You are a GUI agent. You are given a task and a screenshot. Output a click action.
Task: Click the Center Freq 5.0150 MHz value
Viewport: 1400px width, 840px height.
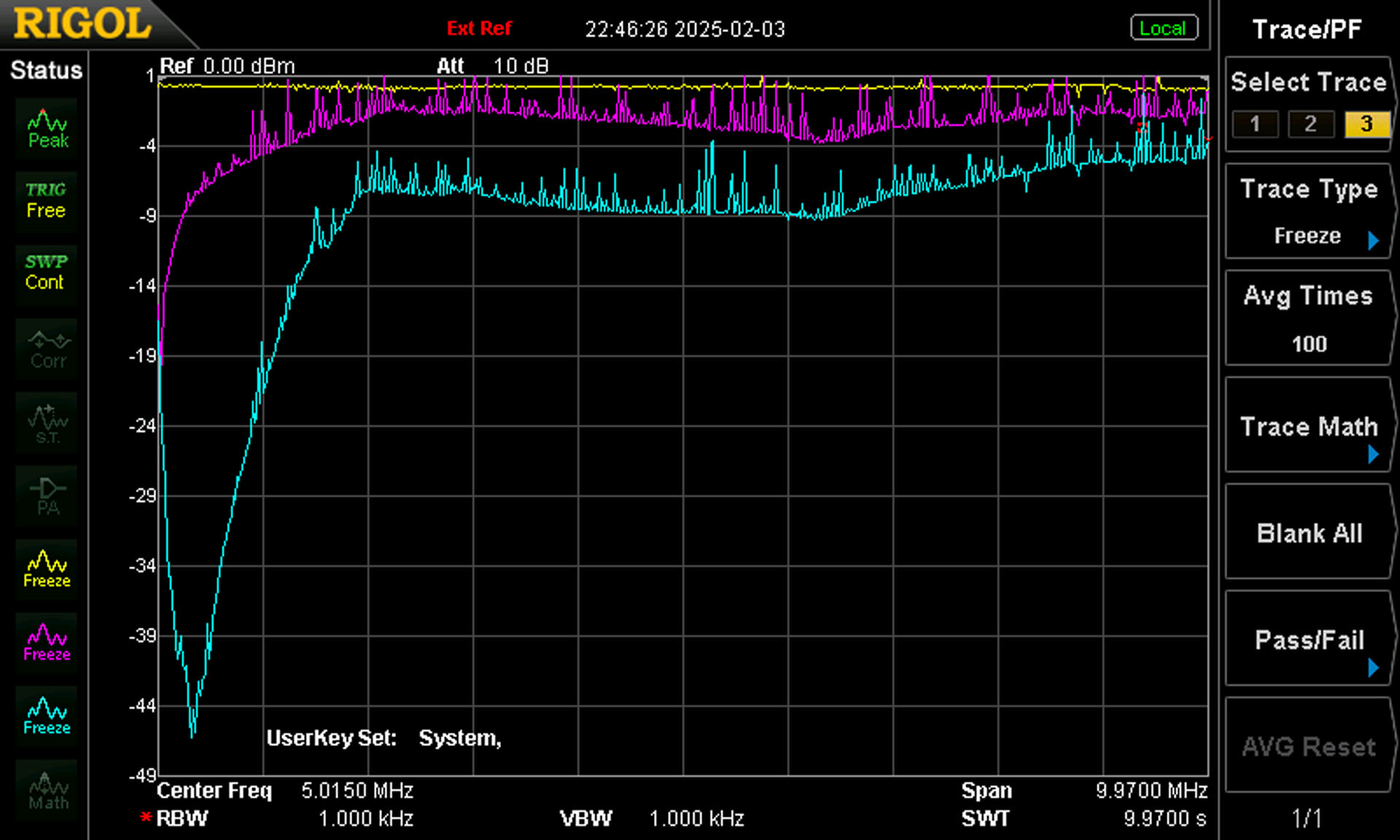357,790
